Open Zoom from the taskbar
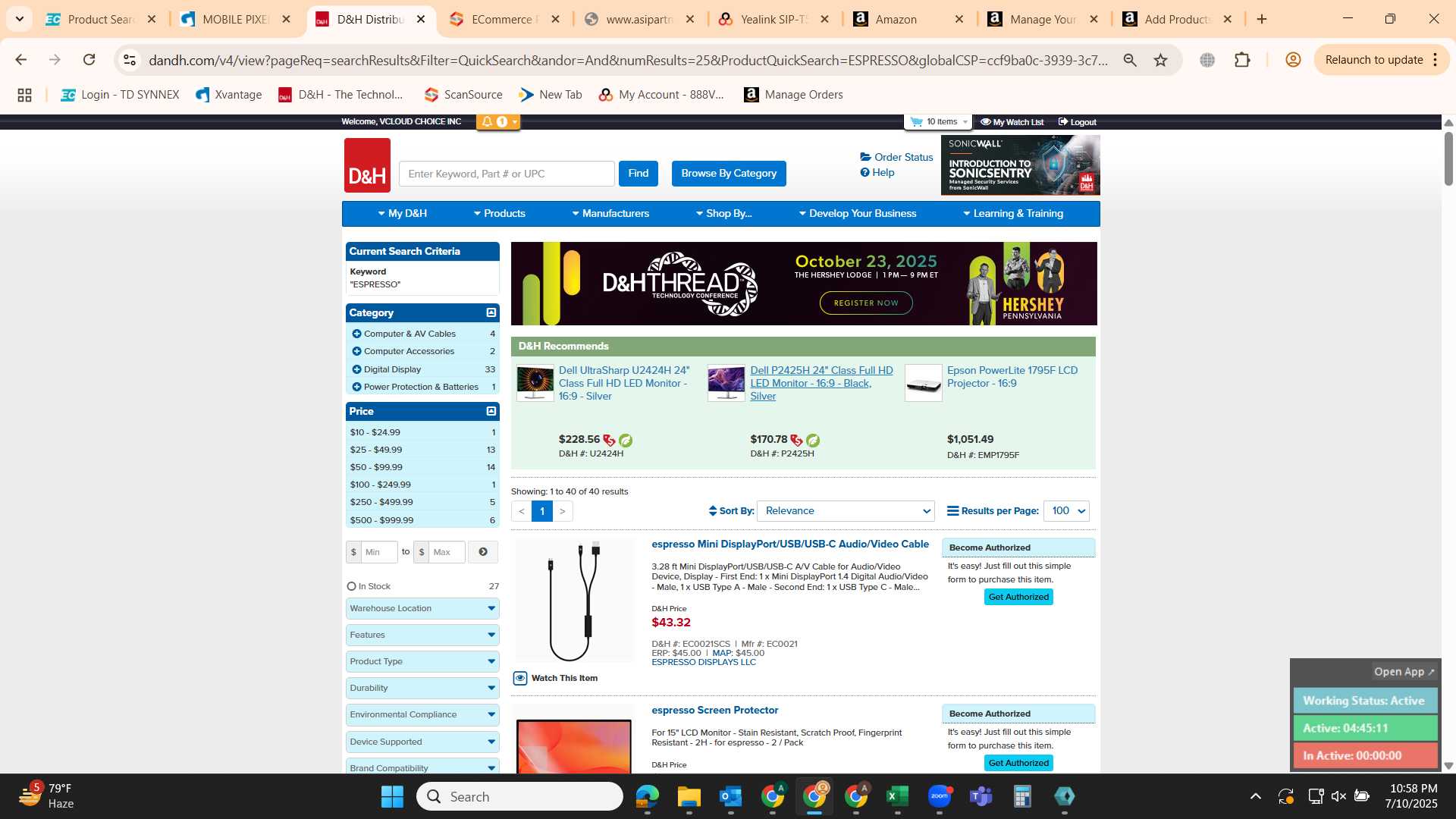The height and width of the screenshot is (819, 1456). click(x=939, y=796)
